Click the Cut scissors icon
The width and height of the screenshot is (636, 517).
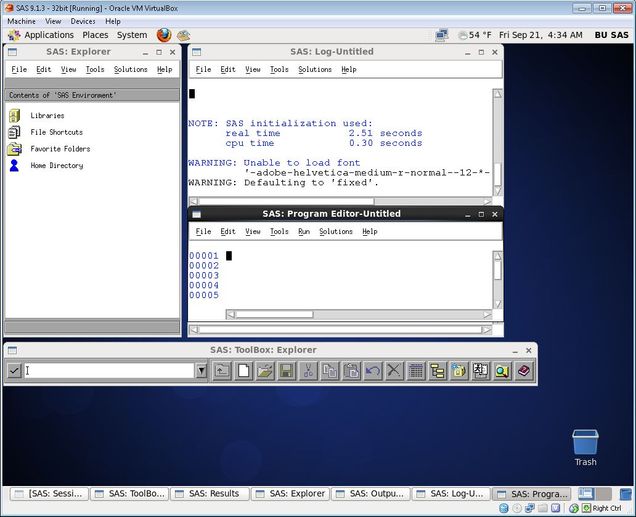point(308,371)
